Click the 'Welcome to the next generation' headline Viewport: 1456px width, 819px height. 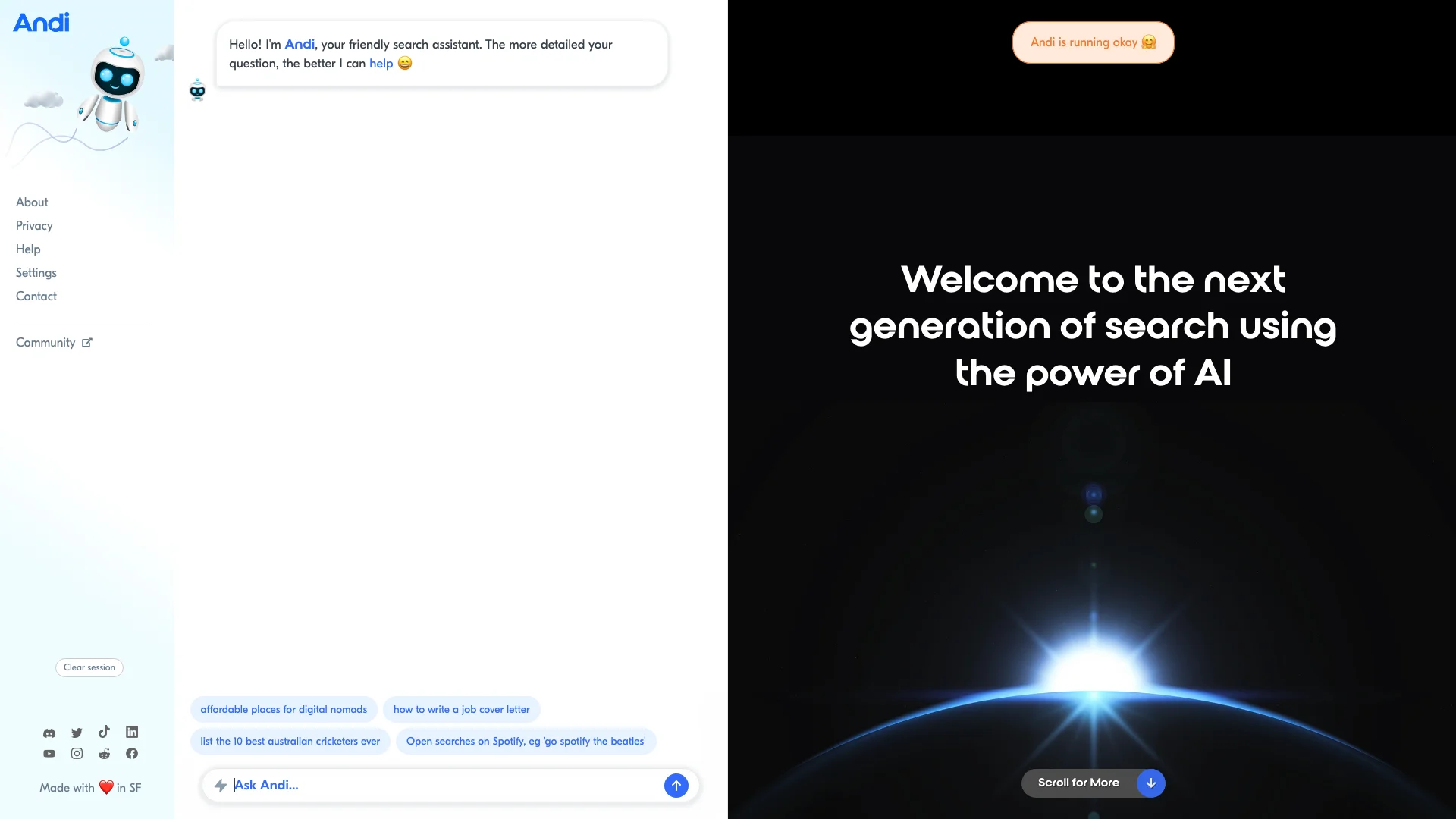point(1093,326)
